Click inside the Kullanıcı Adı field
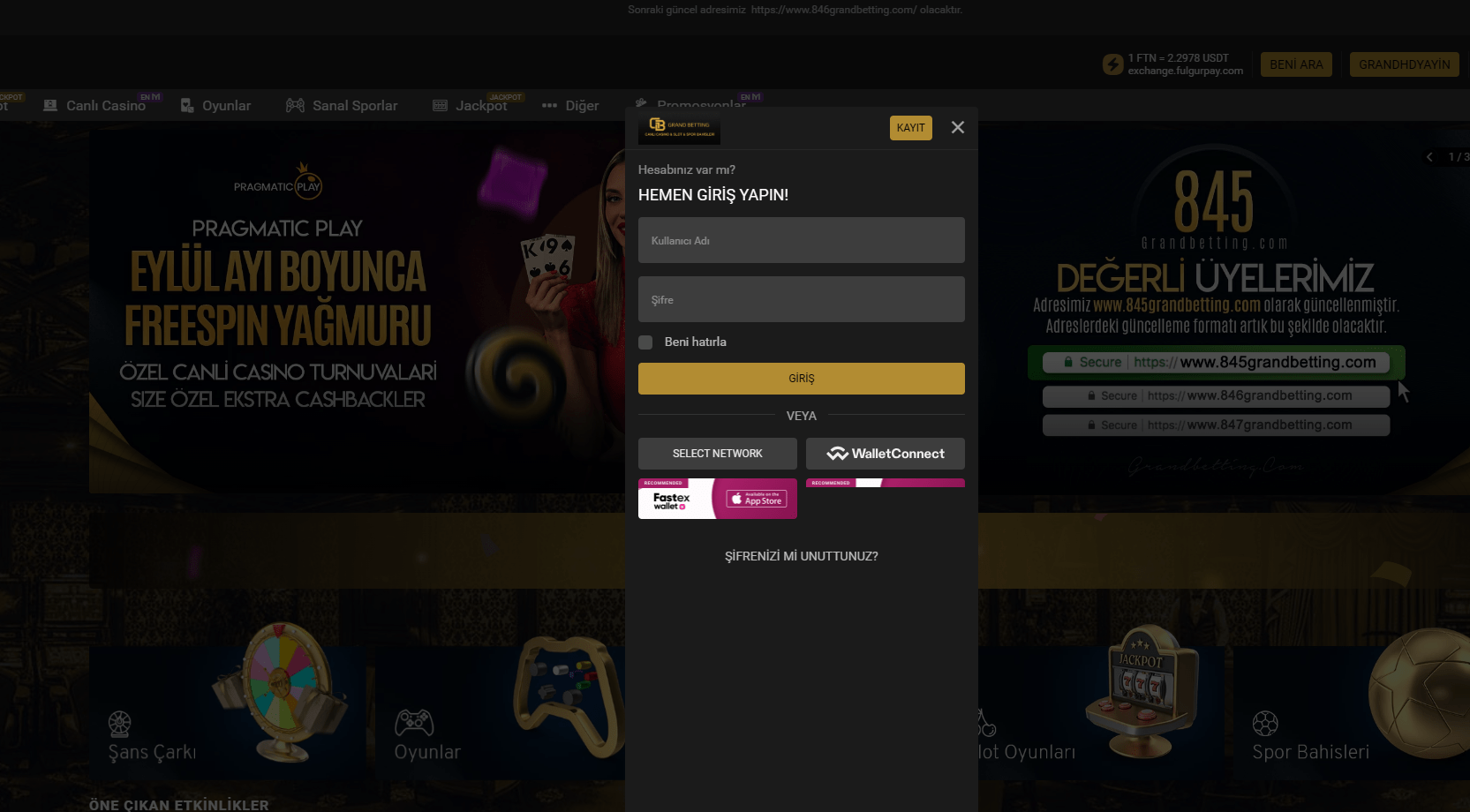 pos(800,240)
